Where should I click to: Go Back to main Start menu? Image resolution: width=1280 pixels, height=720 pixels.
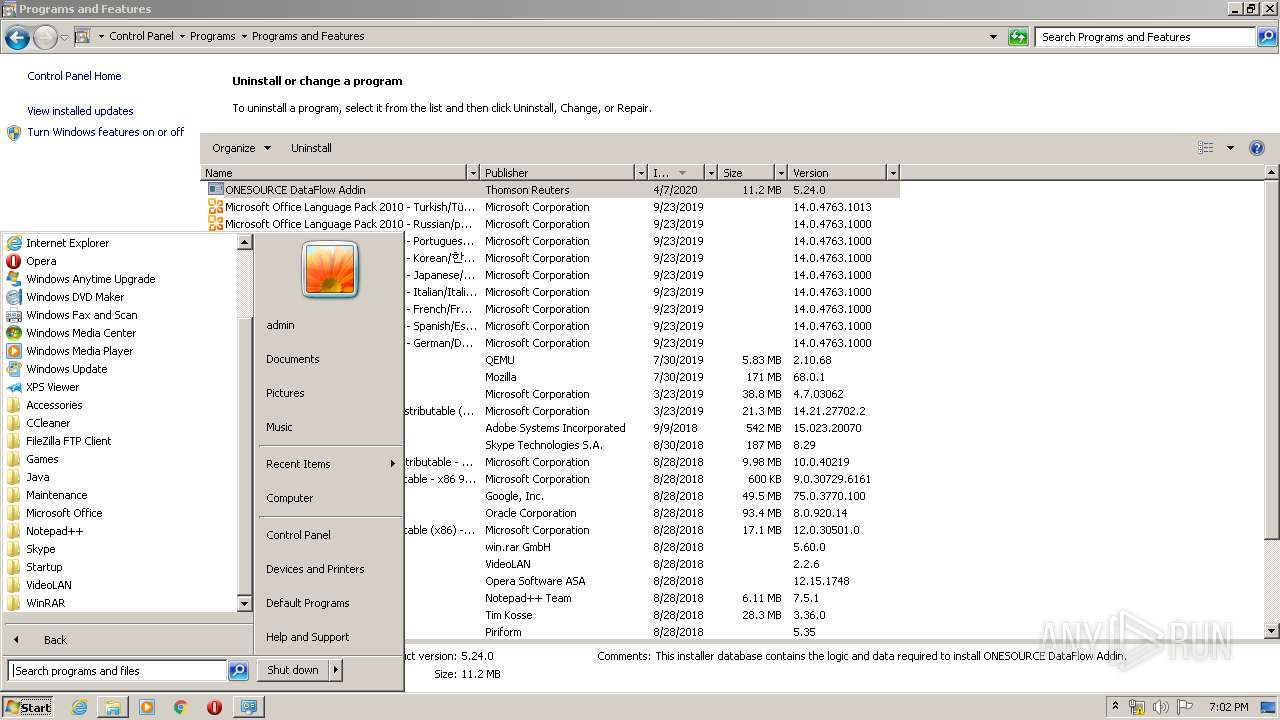pos(55,640)
